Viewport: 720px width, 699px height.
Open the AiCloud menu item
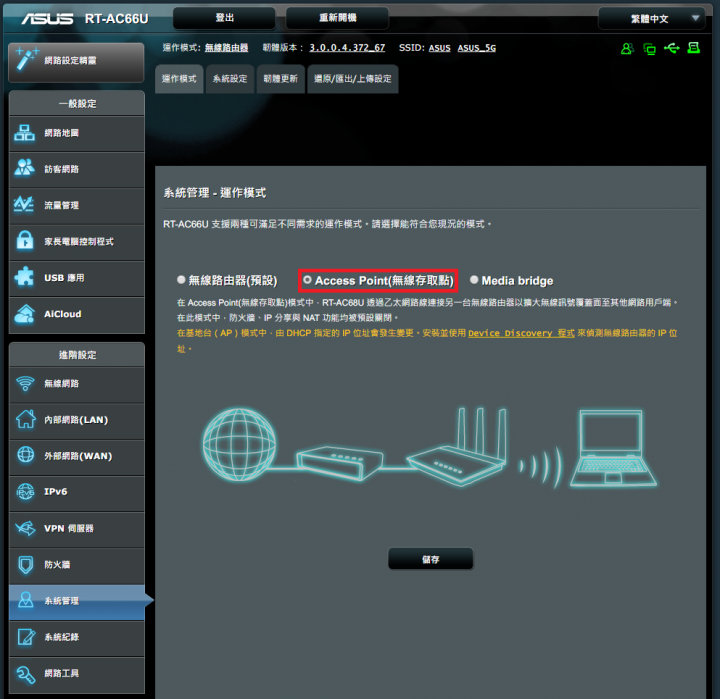click(77, 314)
